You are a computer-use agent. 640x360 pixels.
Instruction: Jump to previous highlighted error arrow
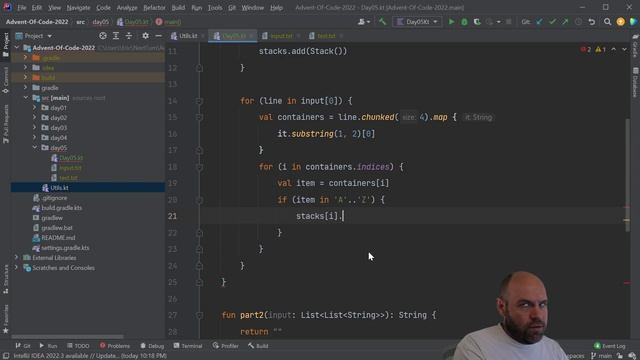(x=613, y=49)
